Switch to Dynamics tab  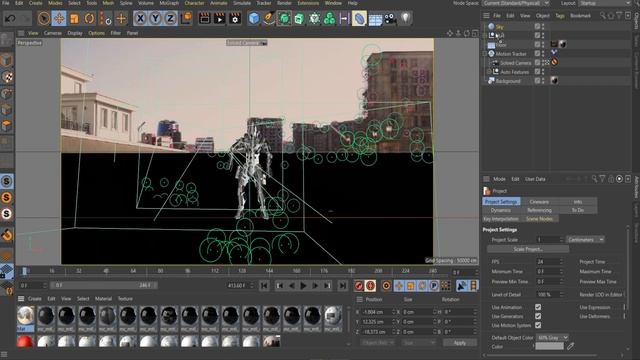tap(501, 210)
